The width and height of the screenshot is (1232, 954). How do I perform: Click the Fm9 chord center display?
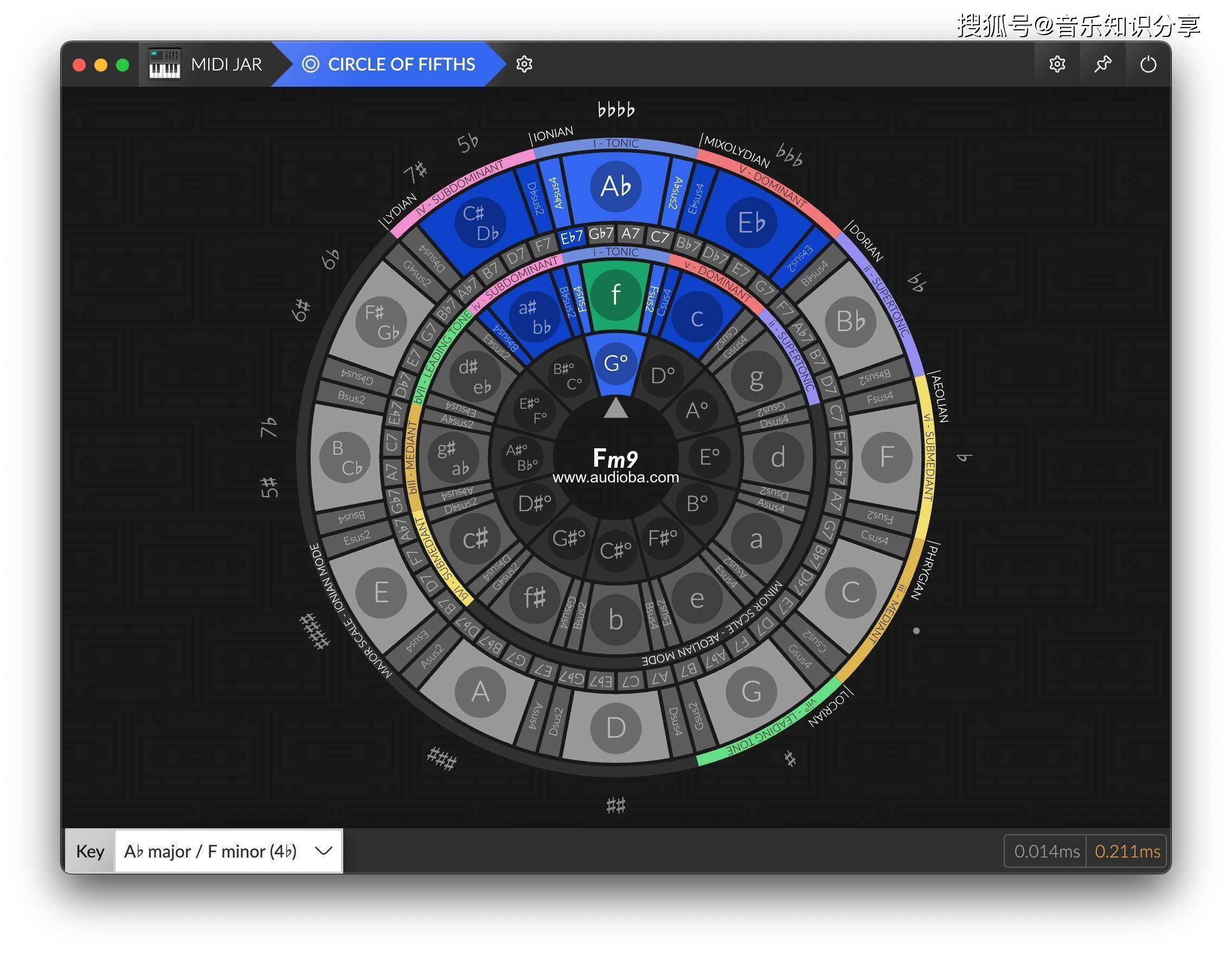[615, 458]
